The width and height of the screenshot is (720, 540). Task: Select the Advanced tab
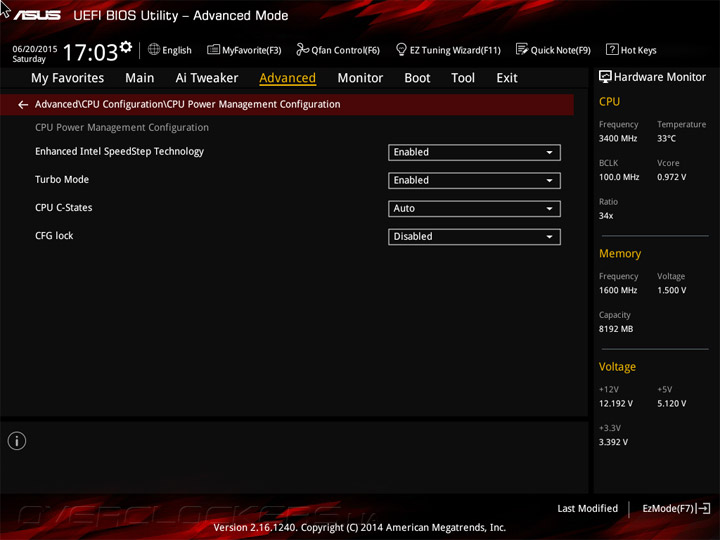coord(287,78)
